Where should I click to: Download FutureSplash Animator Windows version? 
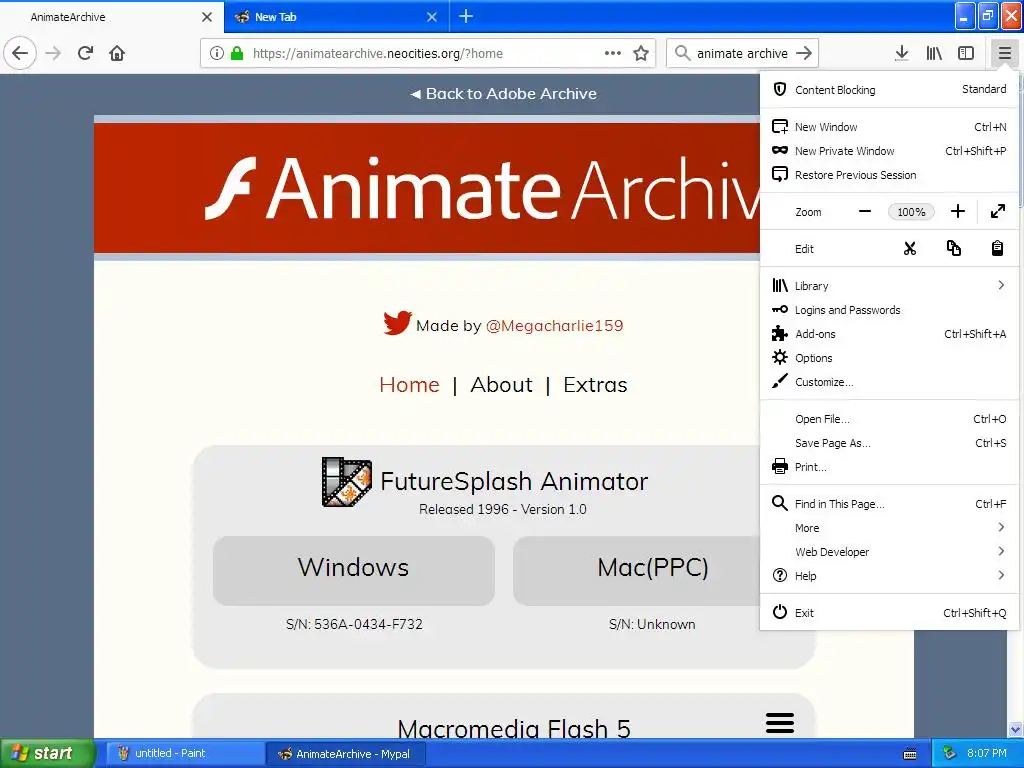[x=353, y=570]
